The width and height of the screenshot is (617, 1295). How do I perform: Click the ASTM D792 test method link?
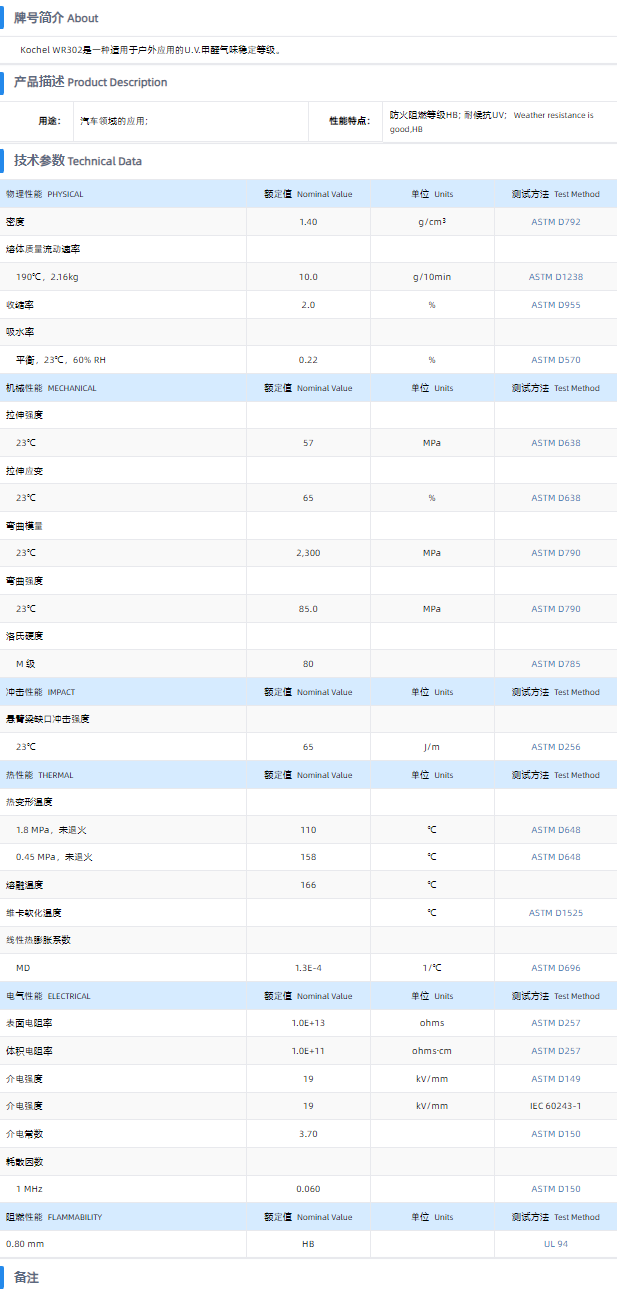tap(555, 222)
